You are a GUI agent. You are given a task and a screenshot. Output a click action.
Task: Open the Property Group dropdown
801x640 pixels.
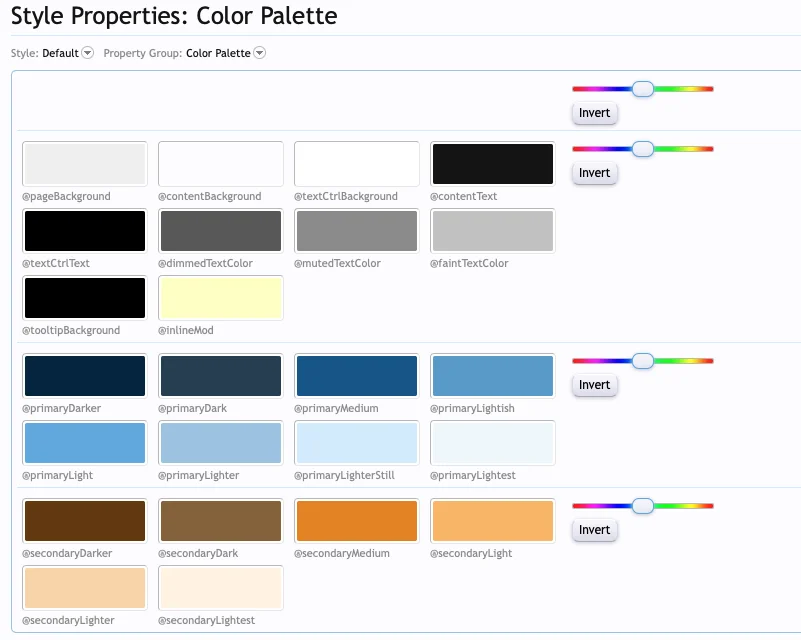pyautogui.click(x=259, y=53)
